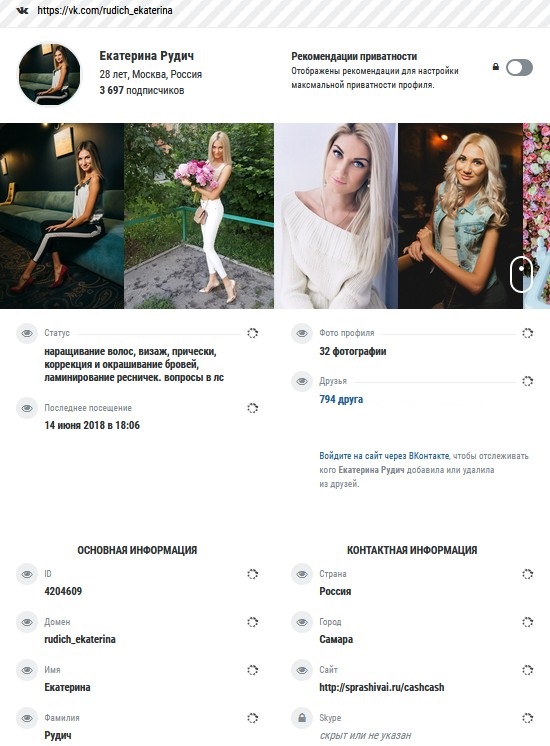
Task: Click the lock icon beside Skype
Action: [302, 718]
